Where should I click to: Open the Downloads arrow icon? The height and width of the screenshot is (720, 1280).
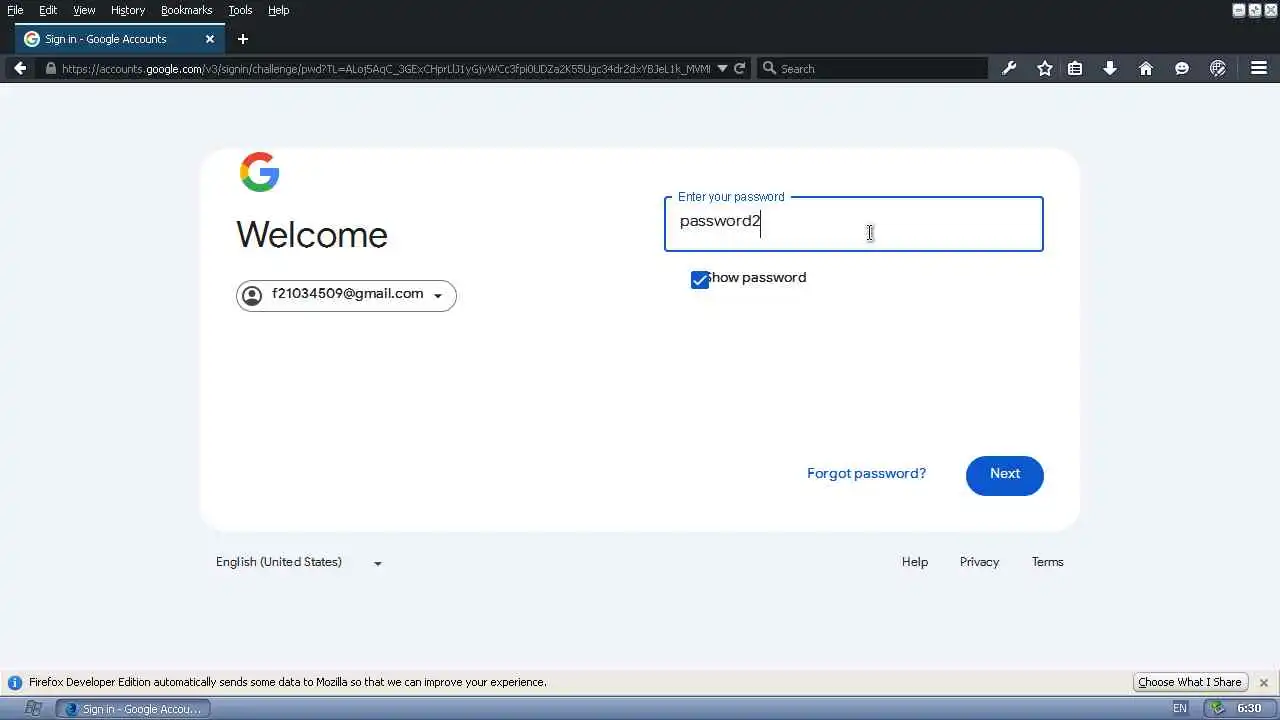1110,68
